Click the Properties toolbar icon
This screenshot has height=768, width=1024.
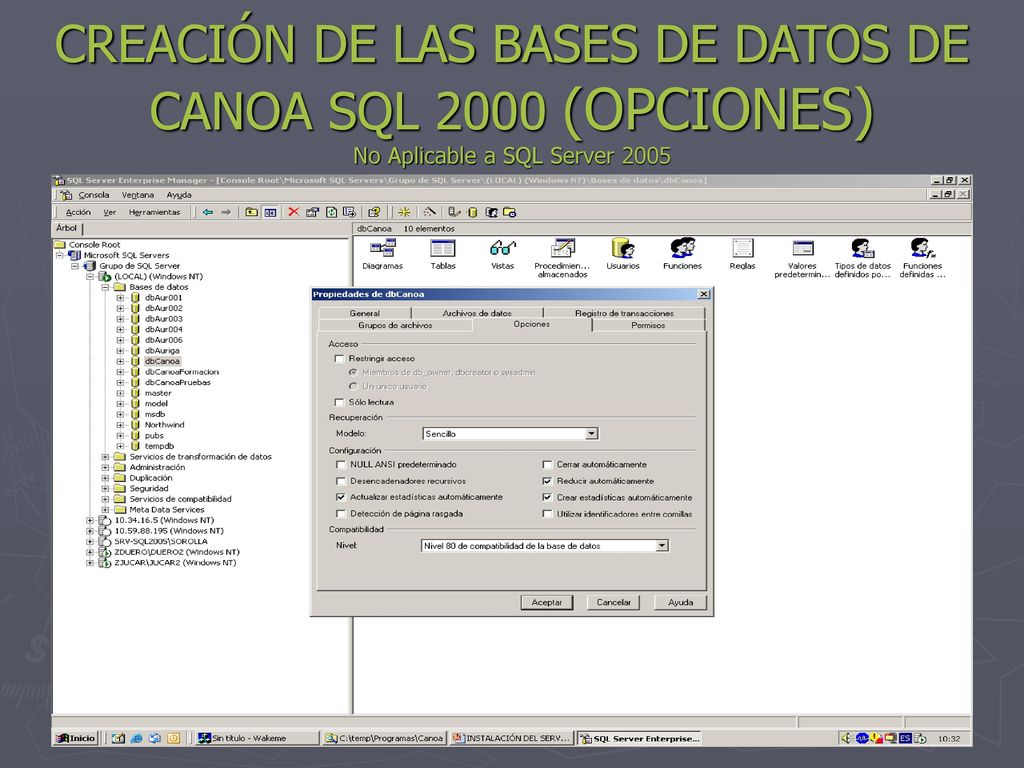click(x=312, y=212)
